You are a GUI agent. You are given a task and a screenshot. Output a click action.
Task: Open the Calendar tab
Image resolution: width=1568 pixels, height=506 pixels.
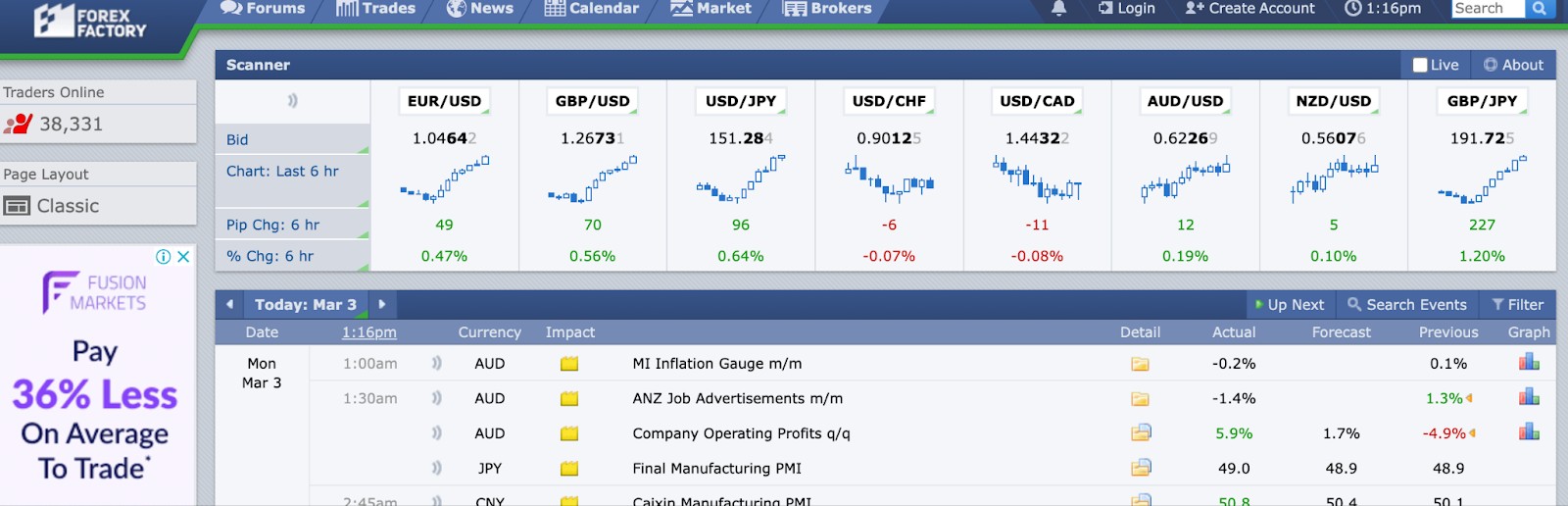pos(592,9)
